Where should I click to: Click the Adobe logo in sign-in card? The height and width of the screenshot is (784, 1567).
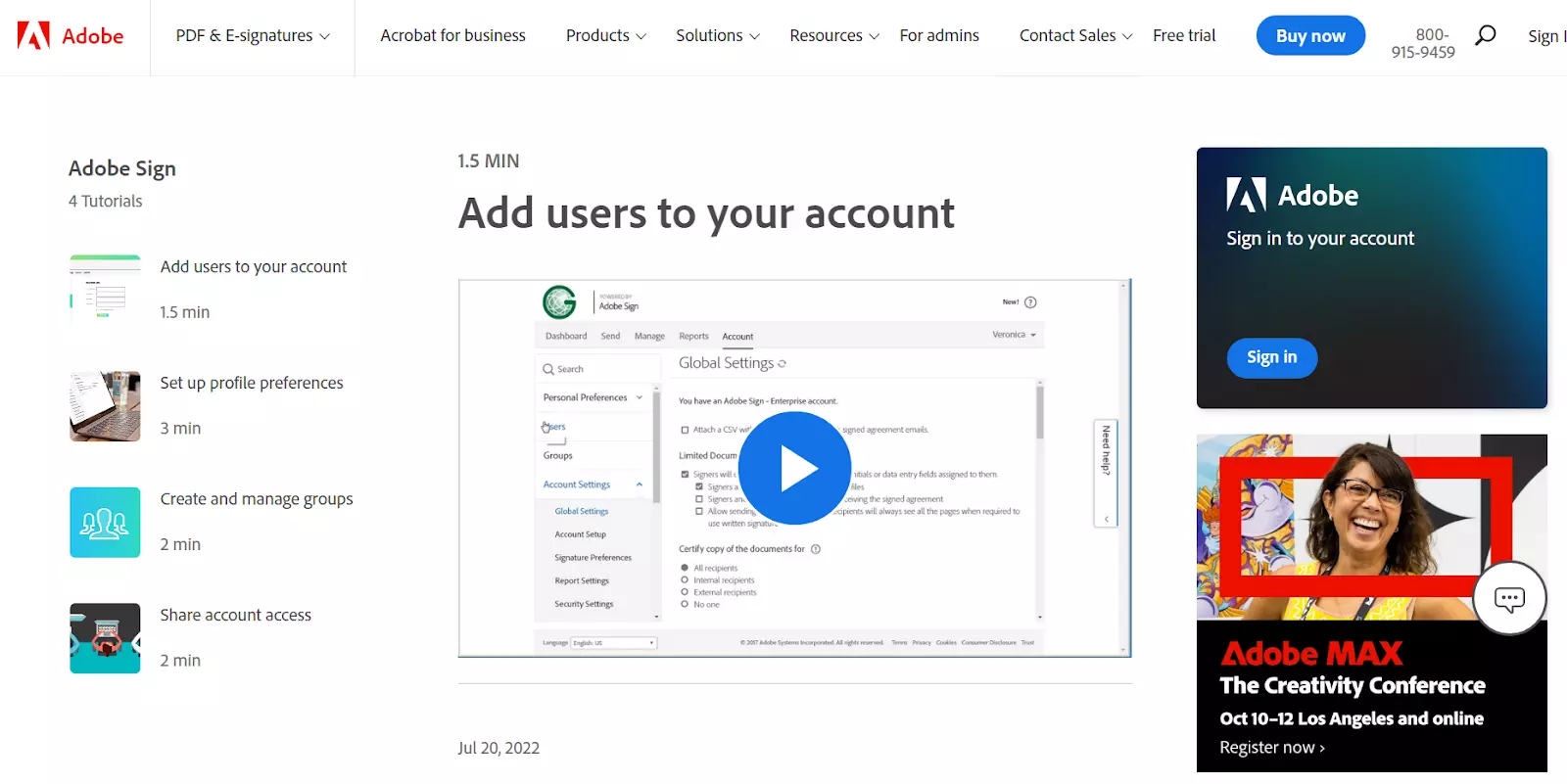[1292, 196]
